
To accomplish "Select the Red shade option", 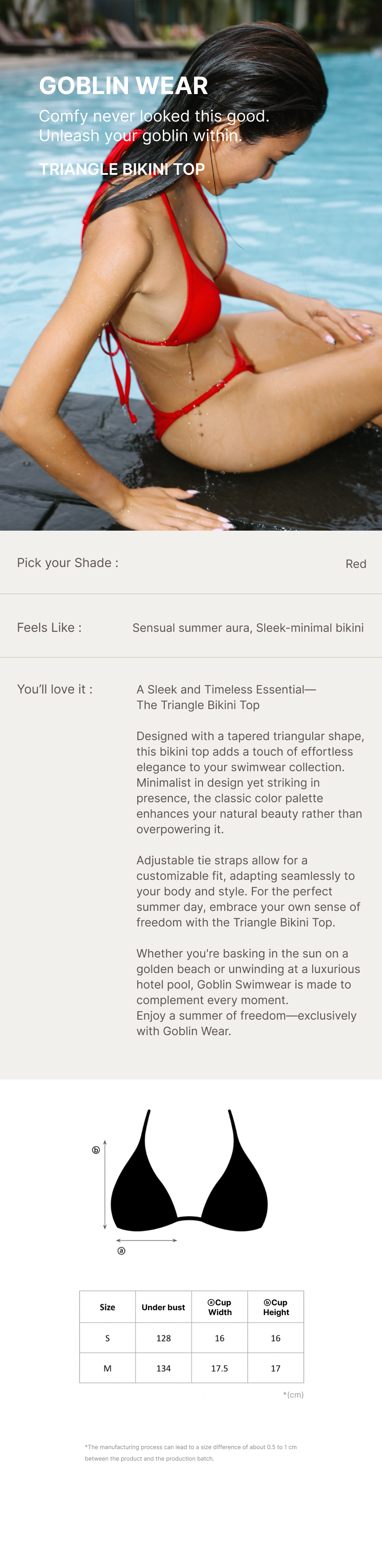I will click(x=356, y=563).
